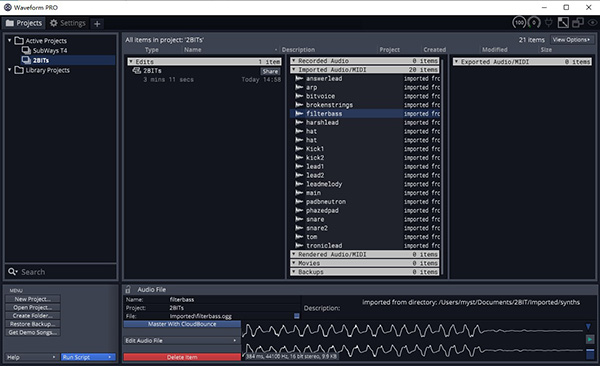
Task: Toggle the lock icon beside Audio File
Action: tap(128, 290)
